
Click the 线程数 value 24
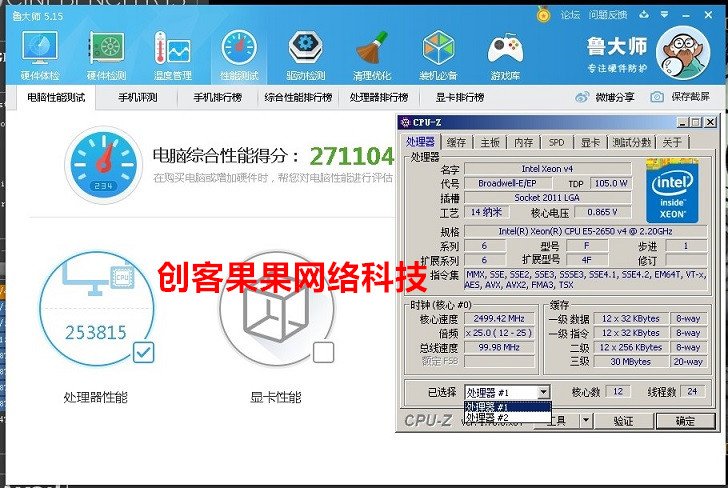coord(692,391)
